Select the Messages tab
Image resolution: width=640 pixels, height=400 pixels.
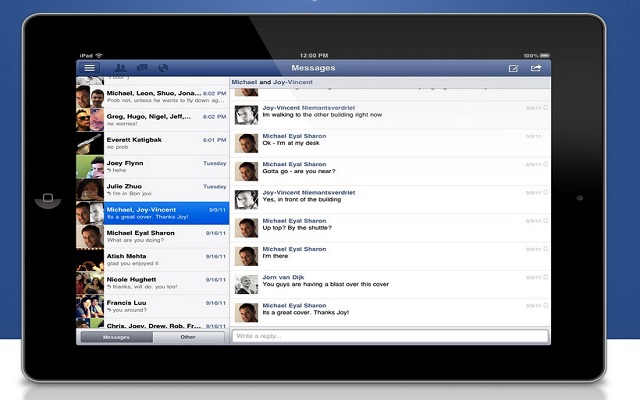pos(116,337)
